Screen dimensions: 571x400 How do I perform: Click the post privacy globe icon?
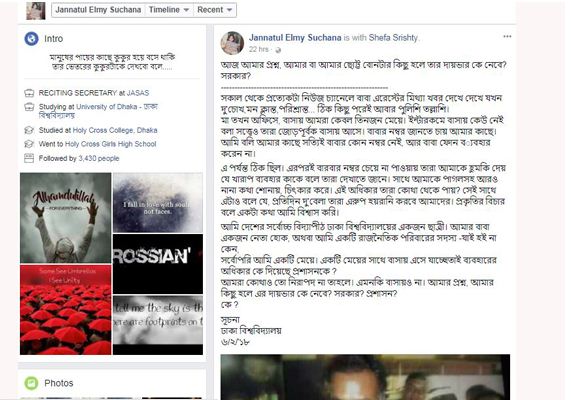(278, 50)
